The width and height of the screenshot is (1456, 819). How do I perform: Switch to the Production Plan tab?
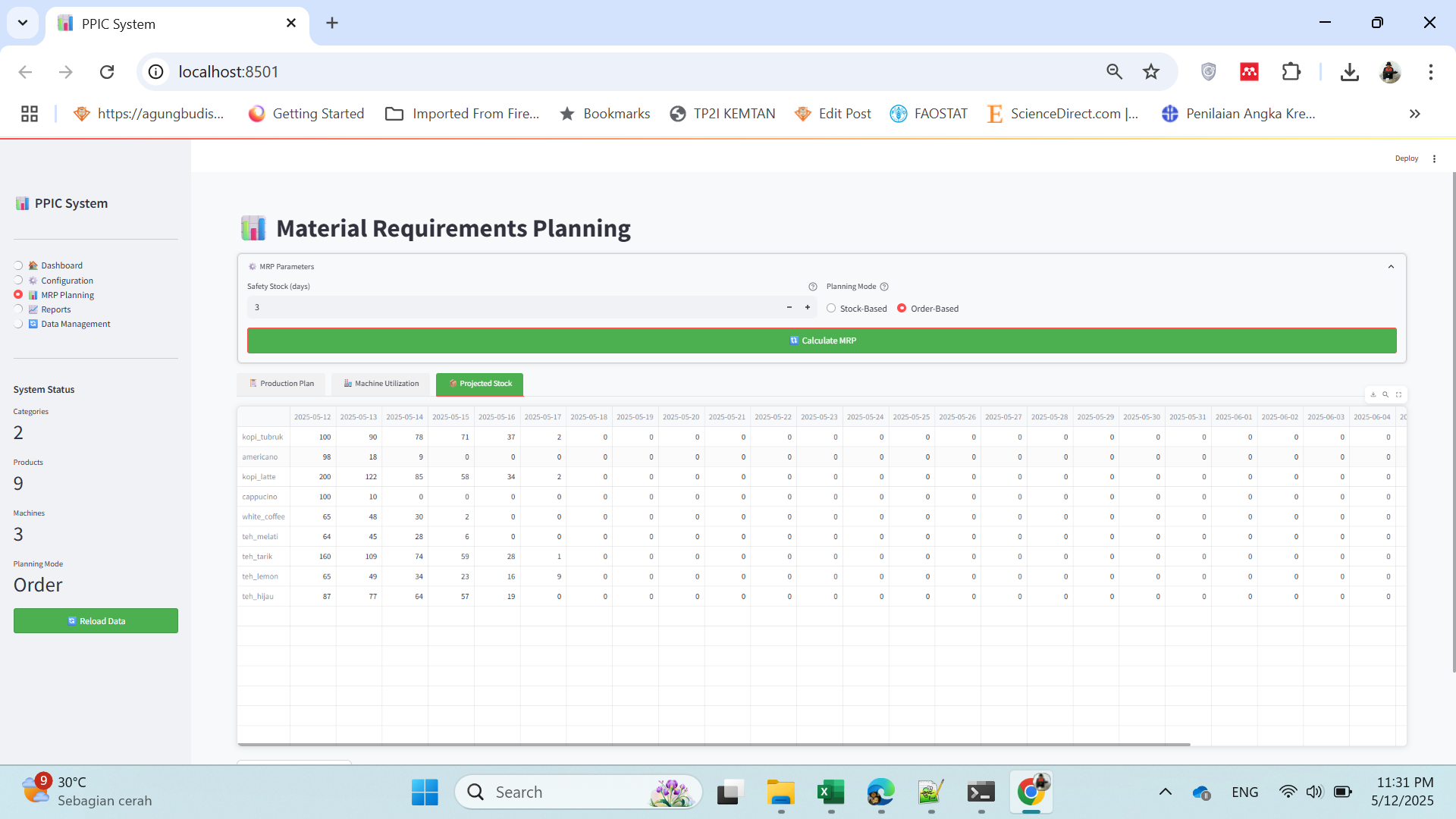point(281,384)
